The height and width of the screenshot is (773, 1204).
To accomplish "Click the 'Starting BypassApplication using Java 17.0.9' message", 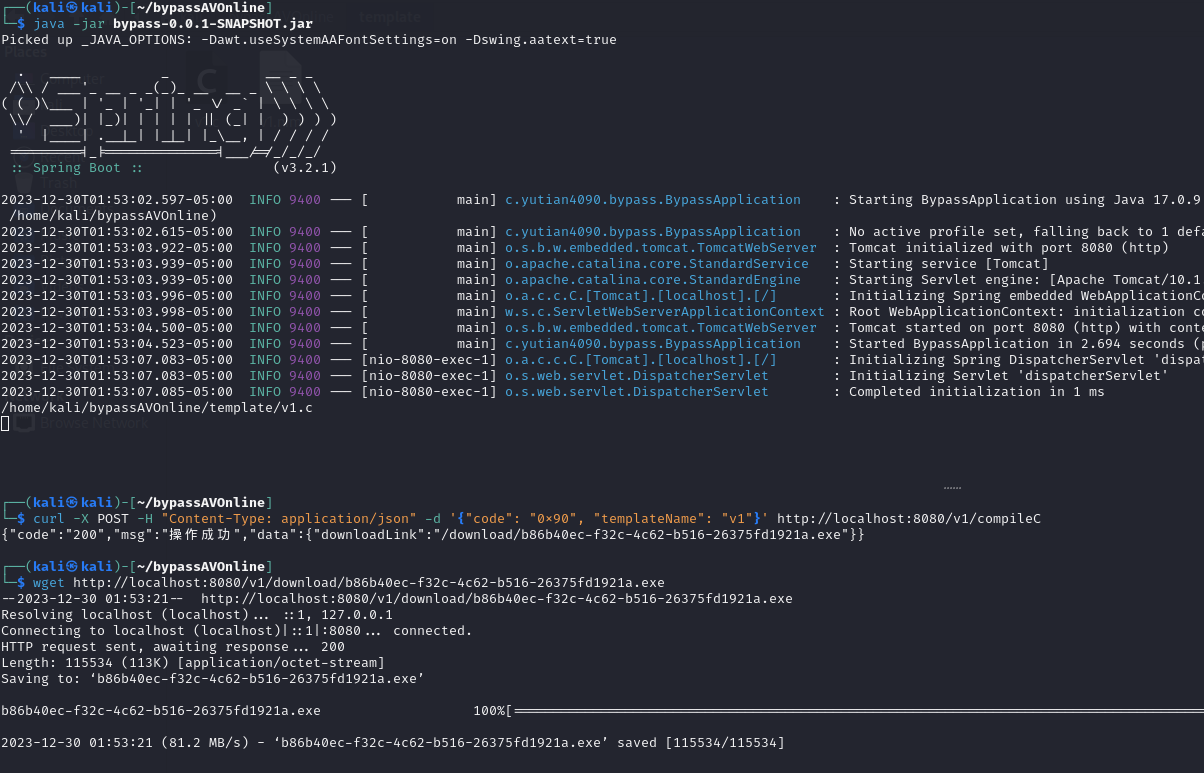I will (x=1026, y=200).
